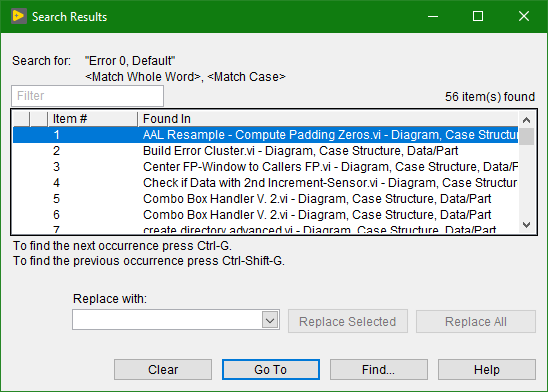This screenshot has width=548, height=392.
Task: Minimize the Search Results window
Action: (x=433, y=16)
